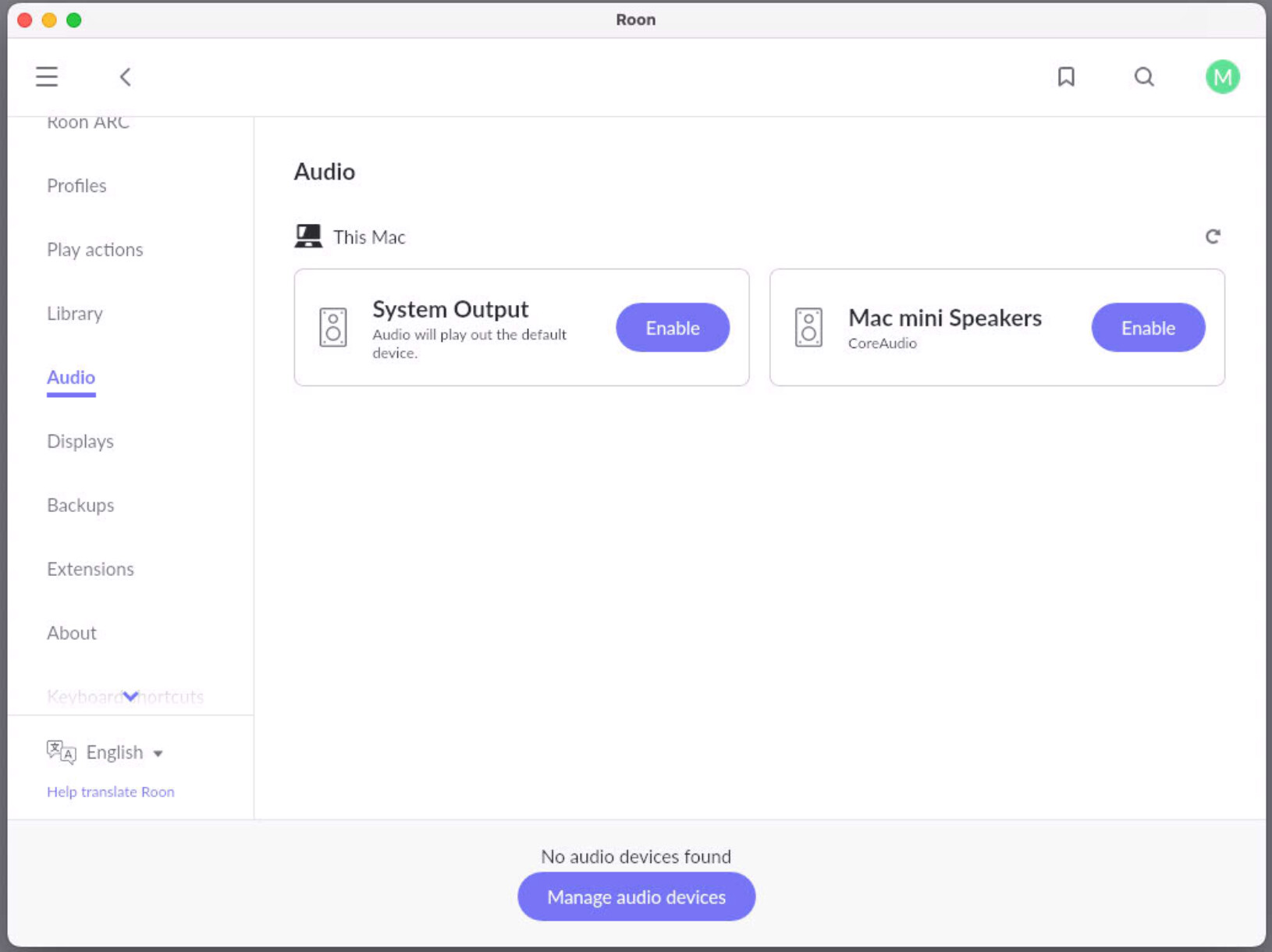The image size is (1272, 952).
Task: Open the English language dropdown
Action: tap(125, 752)
